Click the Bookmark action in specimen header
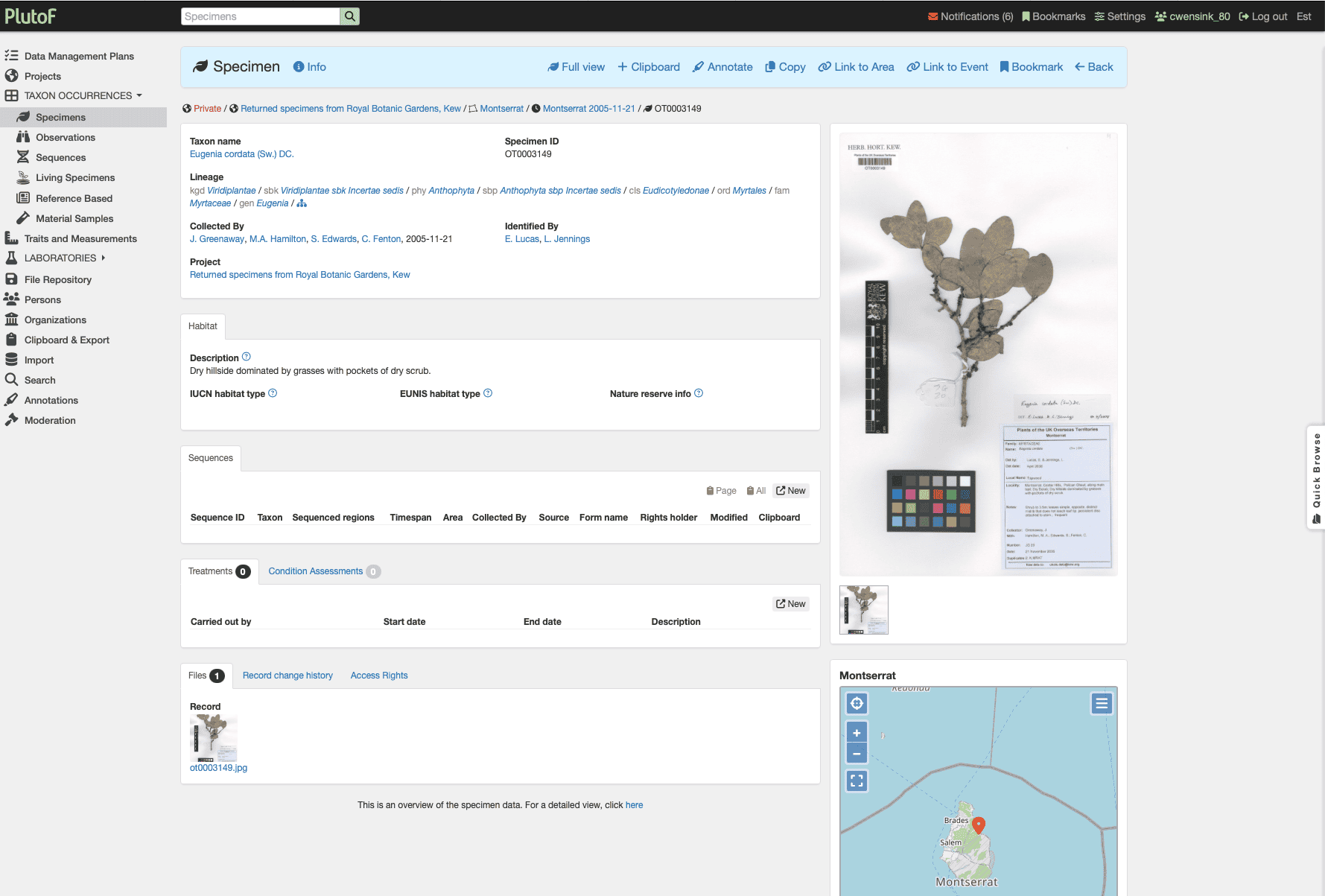Image resolution: width=1325 pixels, height=896 pixels. 1031,67
